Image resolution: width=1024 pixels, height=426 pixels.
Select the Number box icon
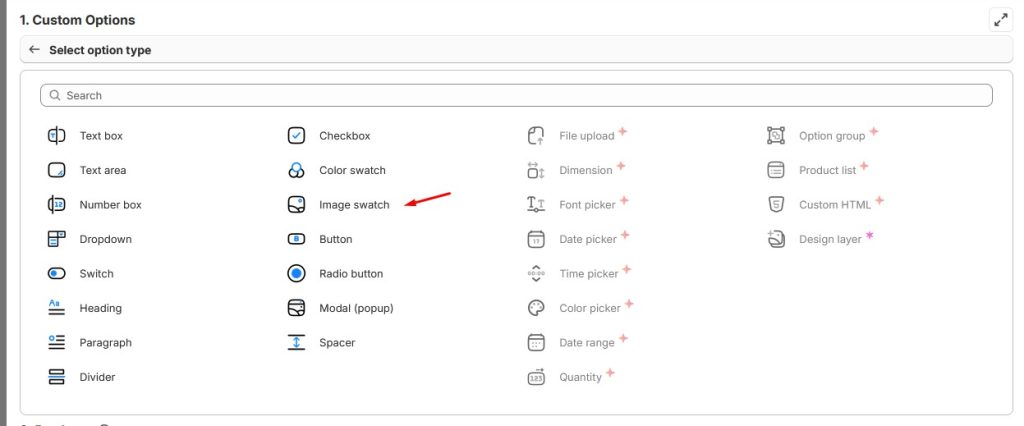pyautogui.click(x=57, y=205)
